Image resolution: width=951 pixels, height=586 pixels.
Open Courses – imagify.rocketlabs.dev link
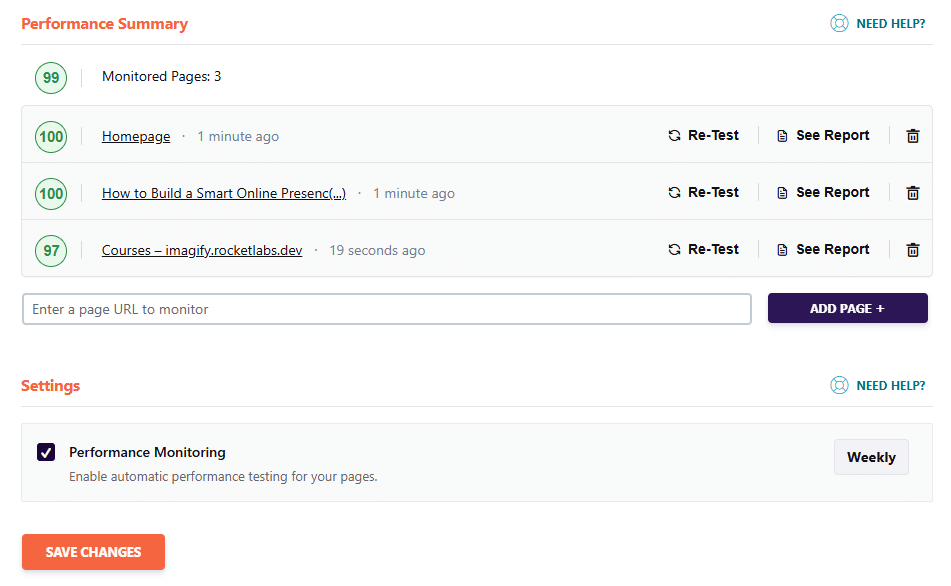click(x=202, y=251)
